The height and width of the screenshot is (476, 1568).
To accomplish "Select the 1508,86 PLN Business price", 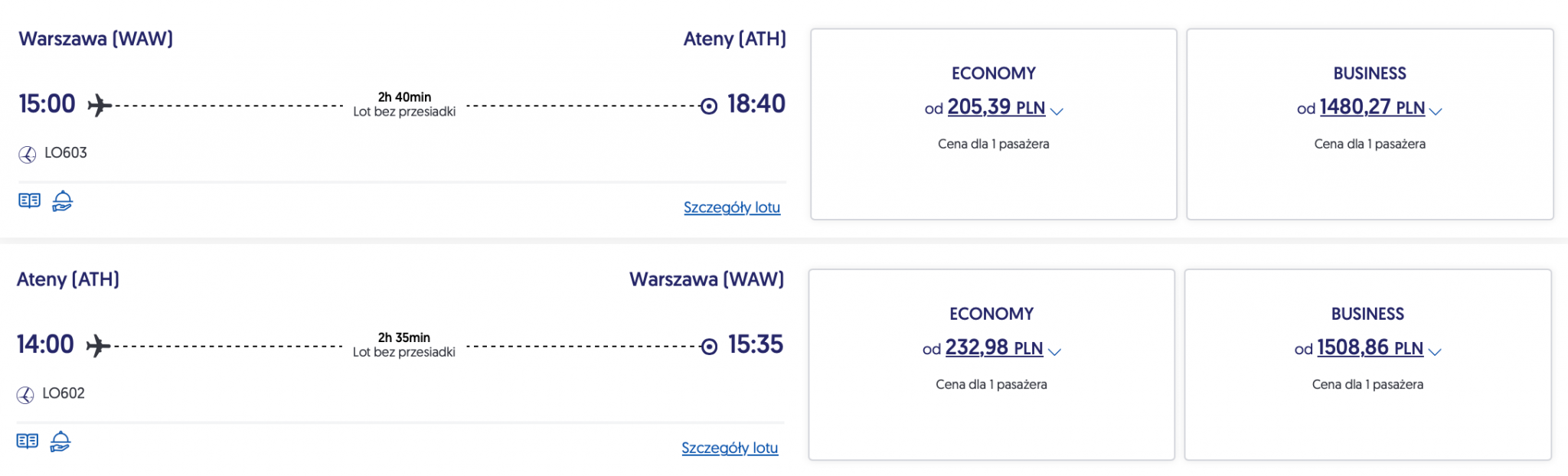I will tap(1369, 347).
